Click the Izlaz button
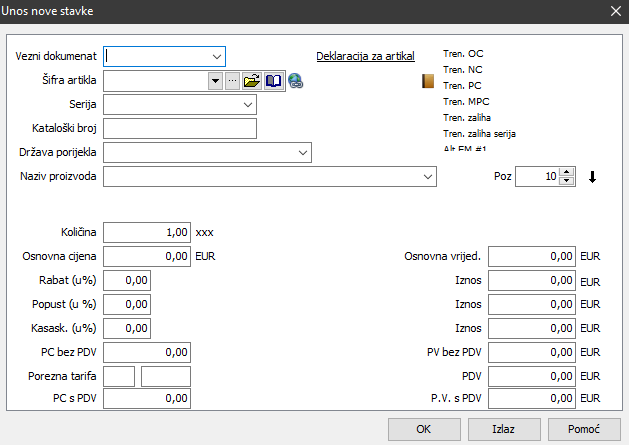The height and width of the screenshot is (445, 629). [x=503, y=428]
